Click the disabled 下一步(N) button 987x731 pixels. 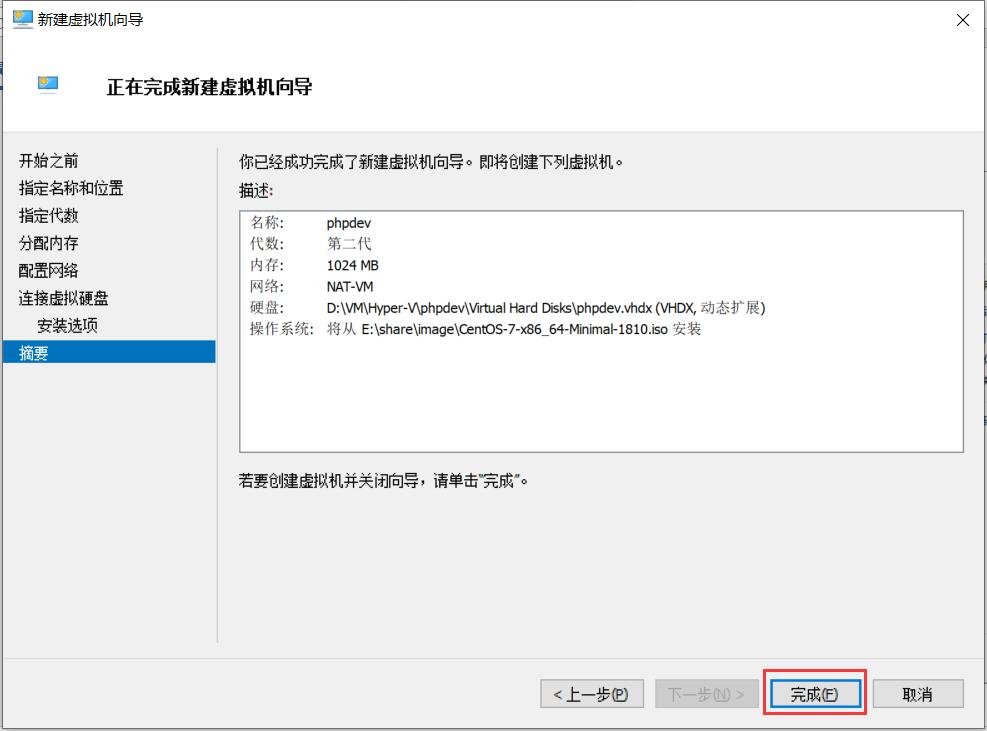tap(706, 693)
